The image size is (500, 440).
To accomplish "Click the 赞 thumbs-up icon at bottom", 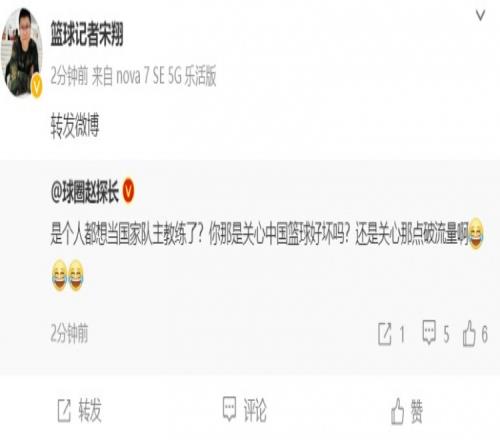I will (x=397, y=411).
